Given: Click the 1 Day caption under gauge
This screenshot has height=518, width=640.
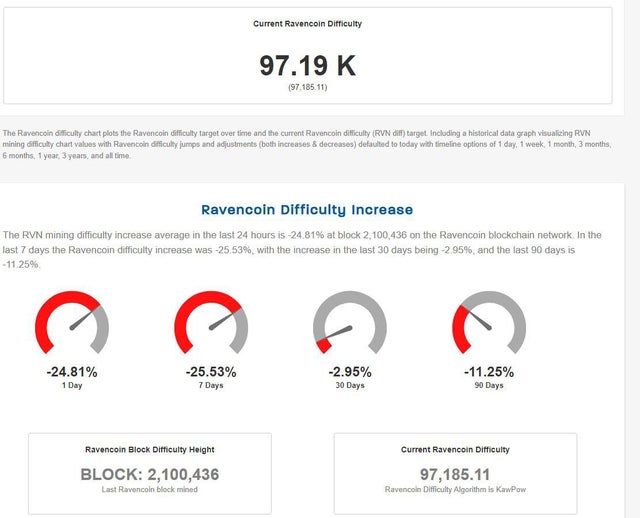Looking at the screenshot, I should click(x=72, y=386).
